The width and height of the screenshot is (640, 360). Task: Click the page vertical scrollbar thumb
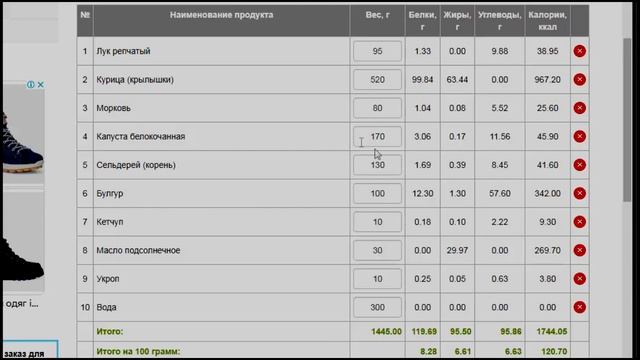pos(627,120)
